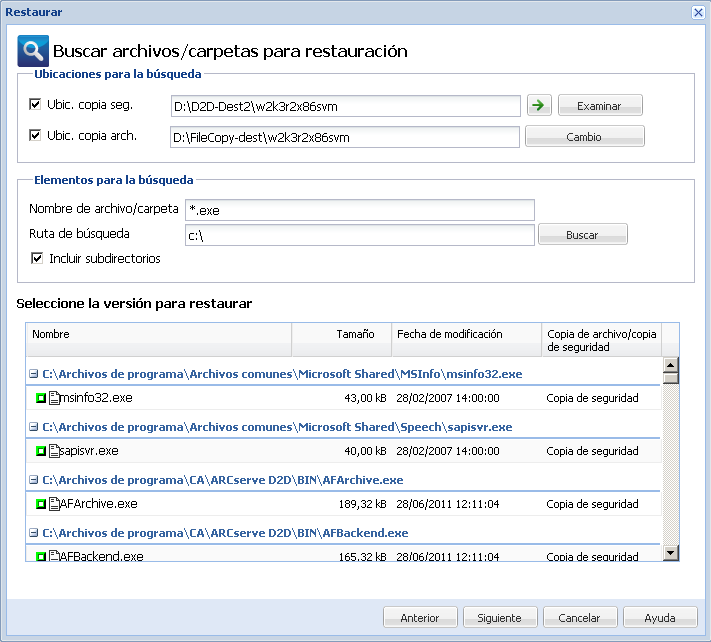
Task: Click the magnifier search icon in header
Action: (x=33, y=51)
